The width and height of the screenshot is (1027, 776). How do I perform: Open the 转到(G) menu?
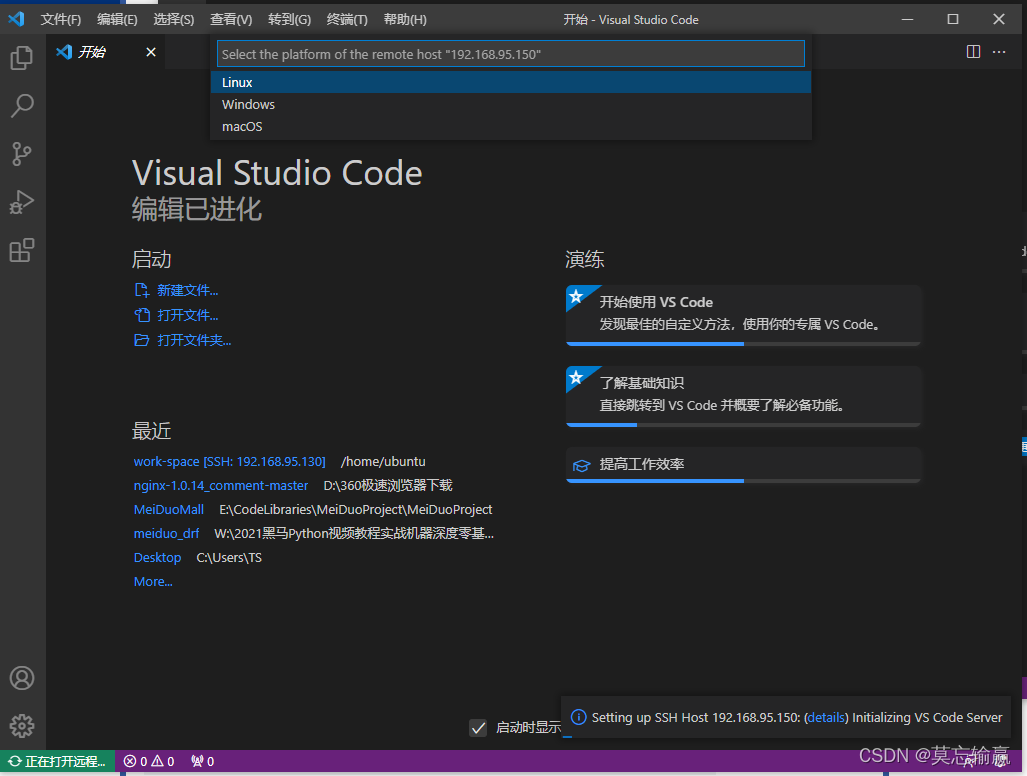pyautogui.click(x=289, y=20)
